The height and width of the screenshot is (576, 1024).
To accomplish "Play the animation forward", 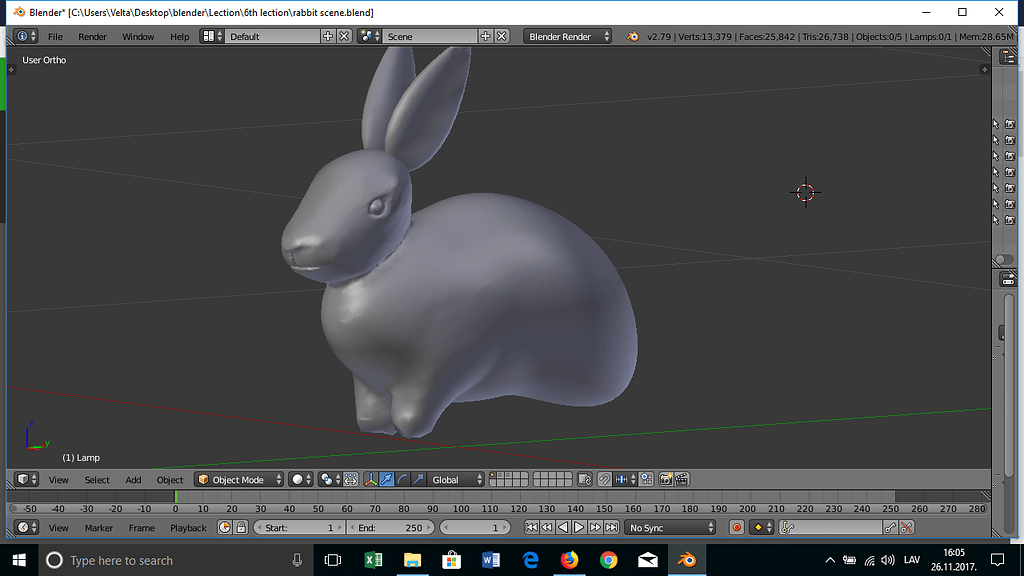I will click(x=579, y=527).
